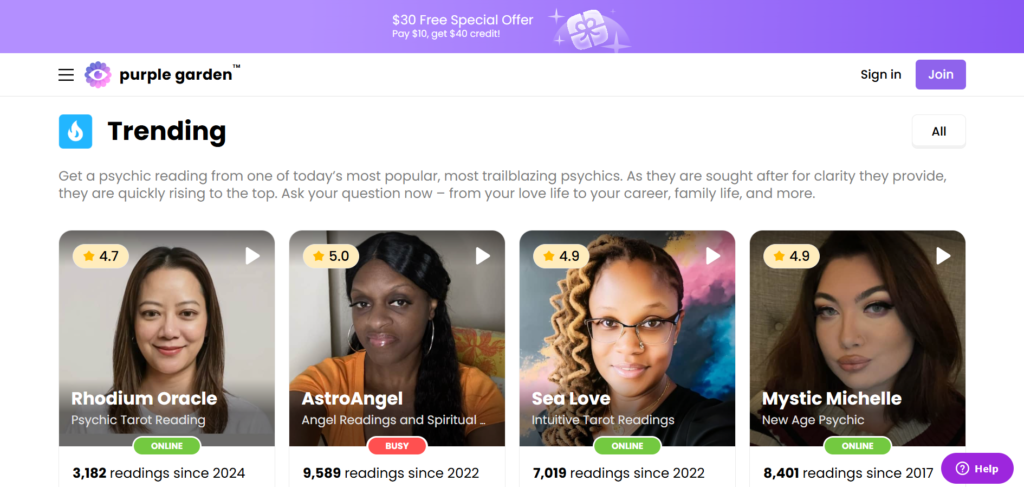
Task: Open the Help chat widget
Action: click(x=977, y=468)
